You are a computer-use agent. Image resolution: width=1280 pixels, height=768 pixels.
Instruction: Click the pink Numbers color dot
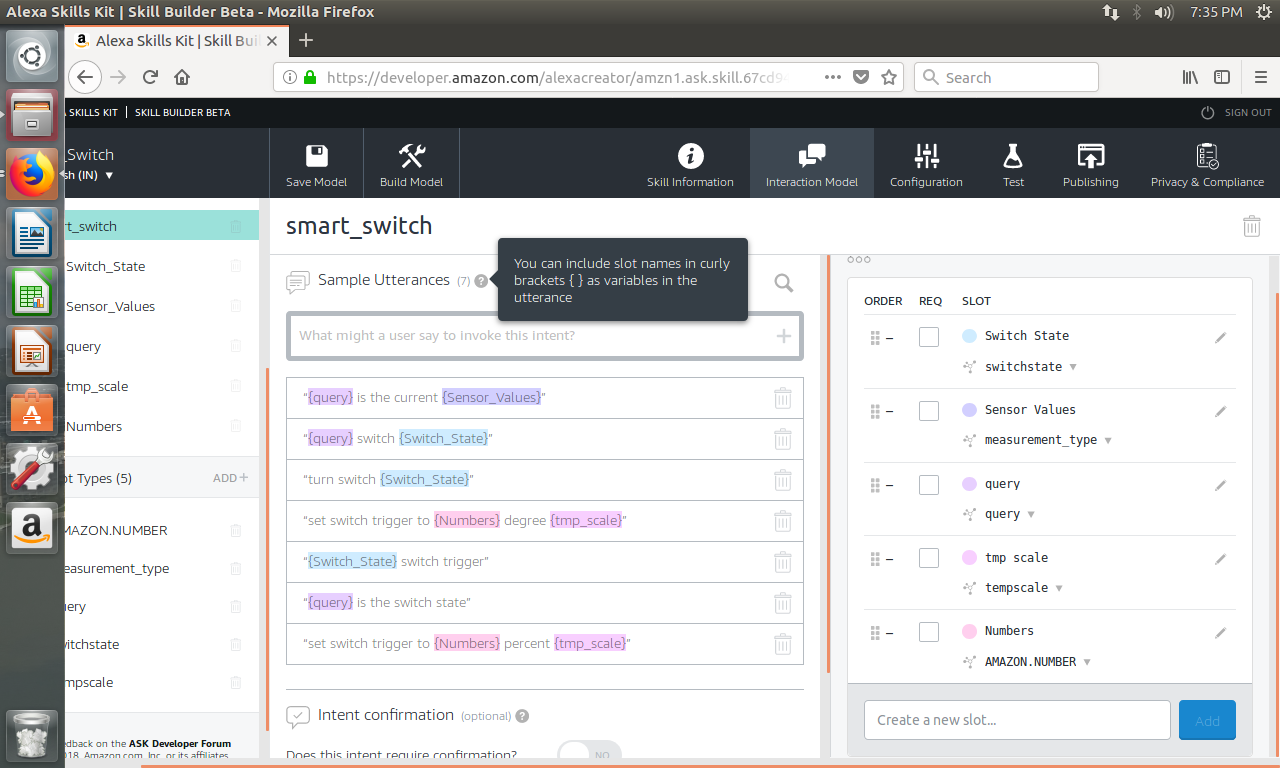coord(969,631)
